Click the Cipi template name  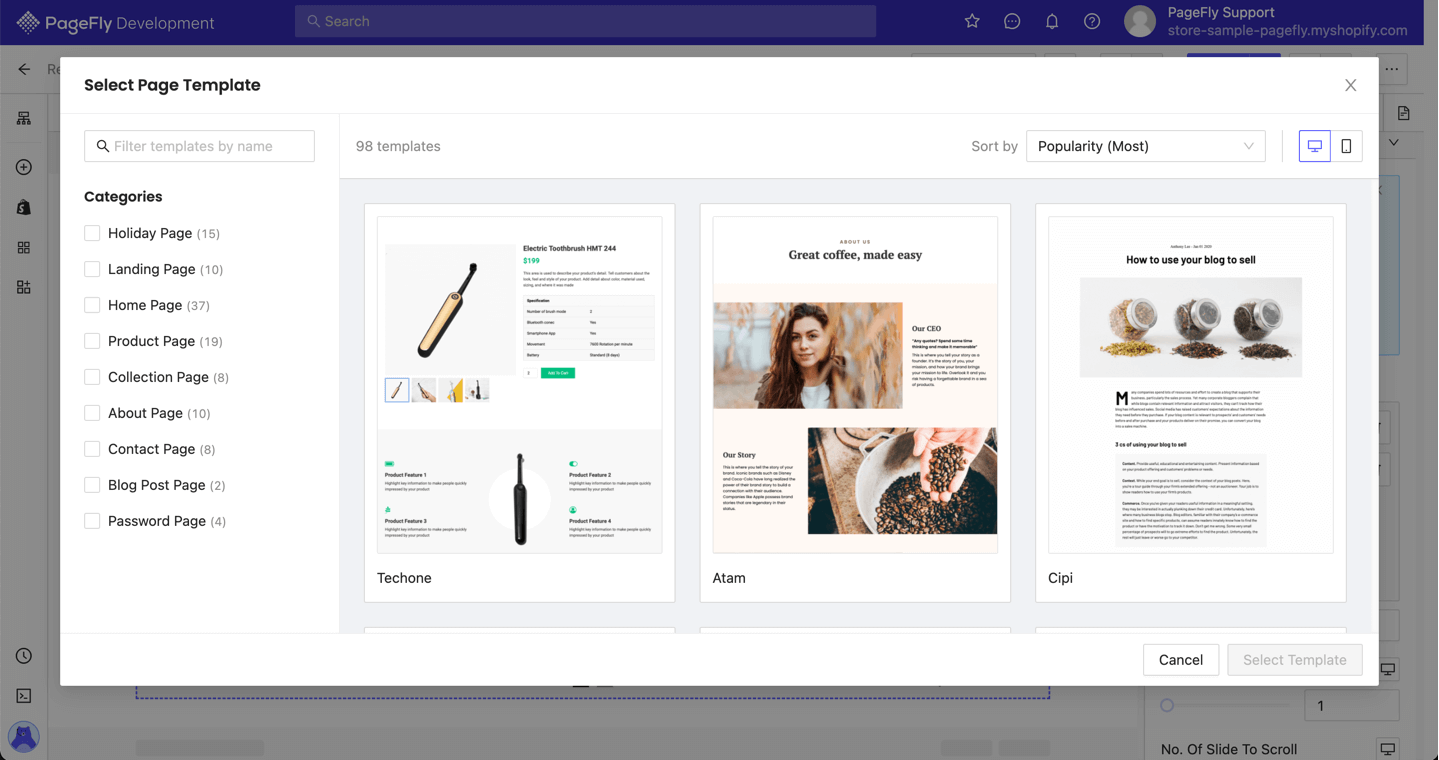pyautogui.click(x=1060, y=578)
